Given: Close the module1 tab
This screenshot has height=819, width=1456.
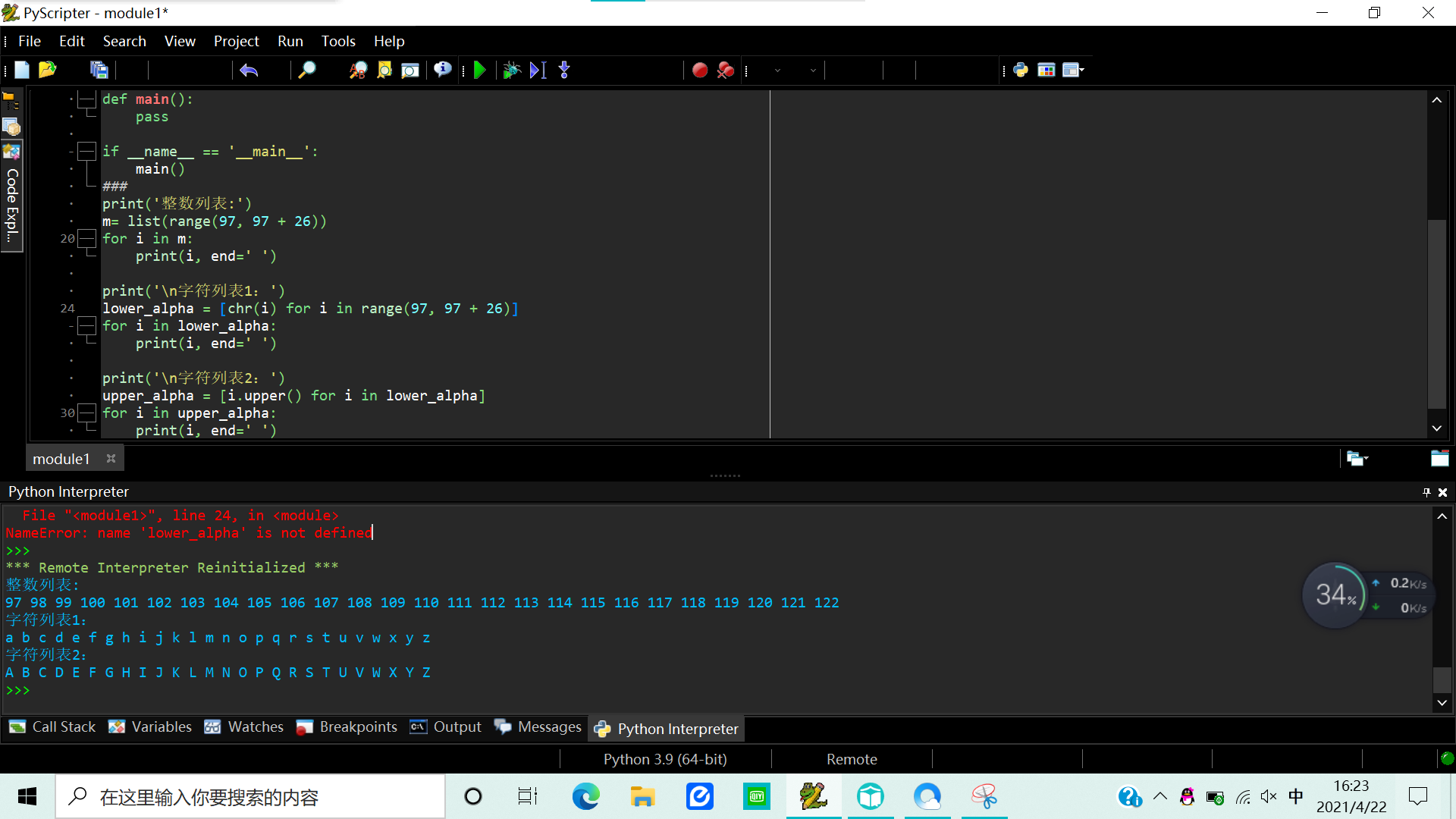Looking at the screenshot, I should tap(111, 459).
